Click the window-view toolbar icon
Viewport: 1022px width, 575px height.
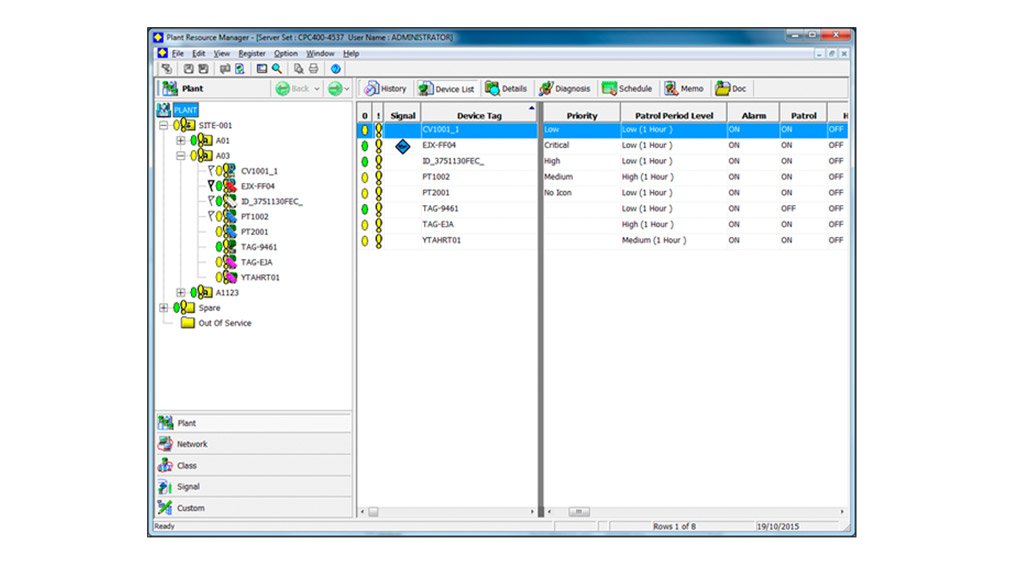tap(261, 68)
